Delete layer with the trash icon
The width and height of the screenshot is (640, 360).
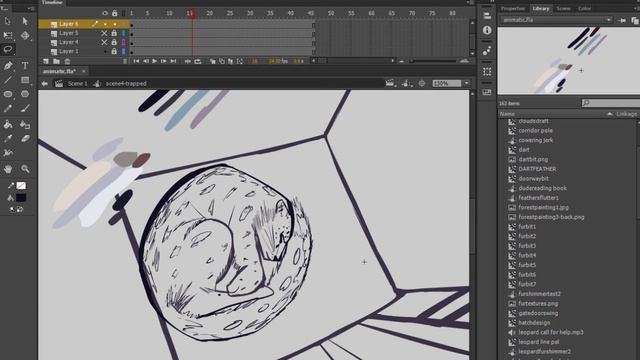tap(67, 61)
